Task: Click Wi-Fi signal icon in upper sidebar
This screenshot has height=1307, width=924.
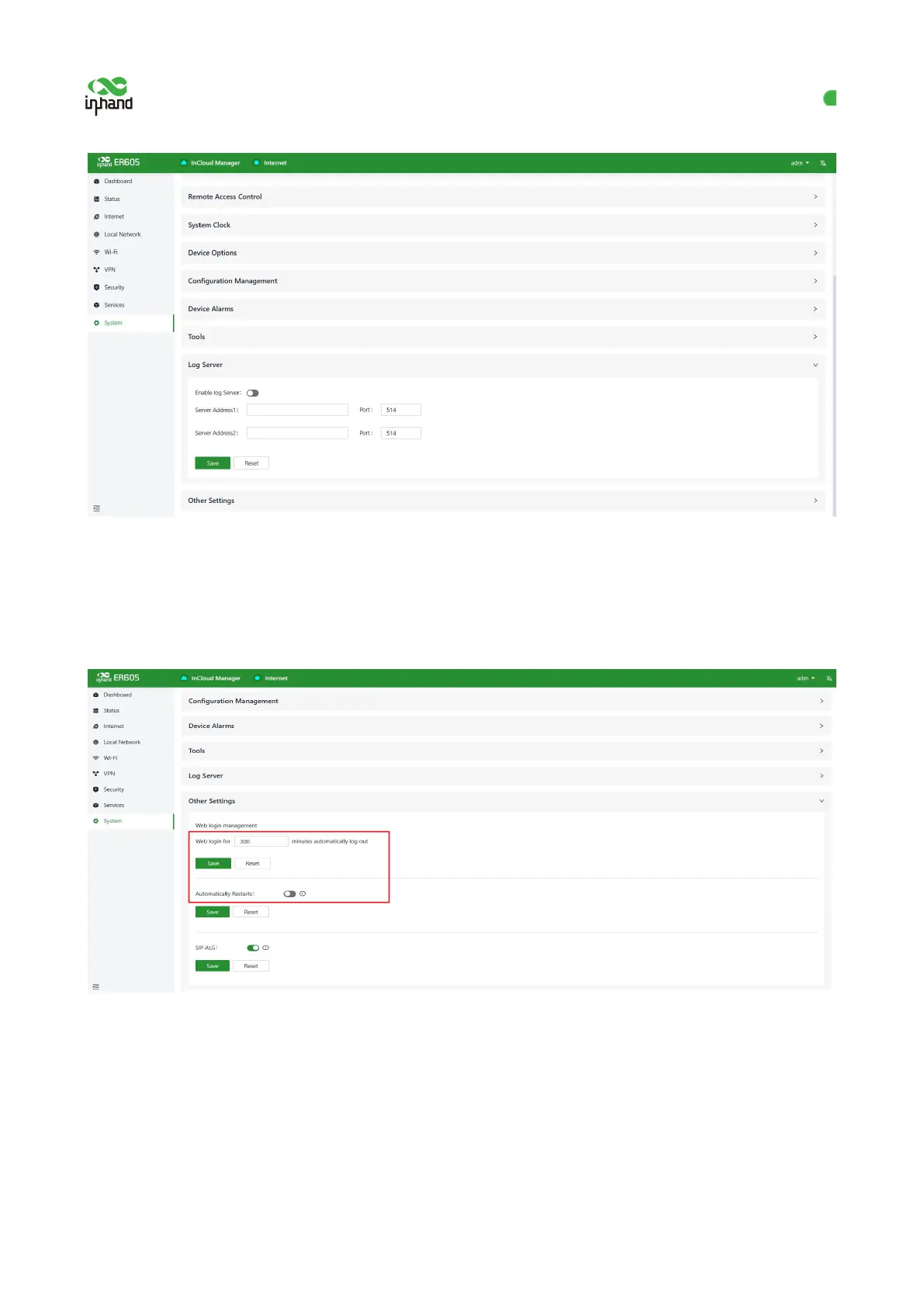Action: (96, 252)
